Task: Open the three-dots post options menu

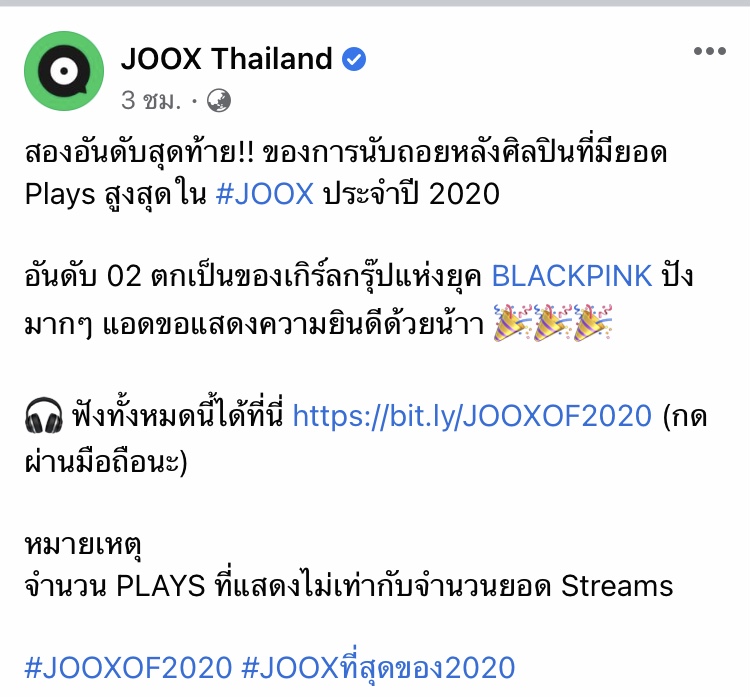Action: coord(710,51)
